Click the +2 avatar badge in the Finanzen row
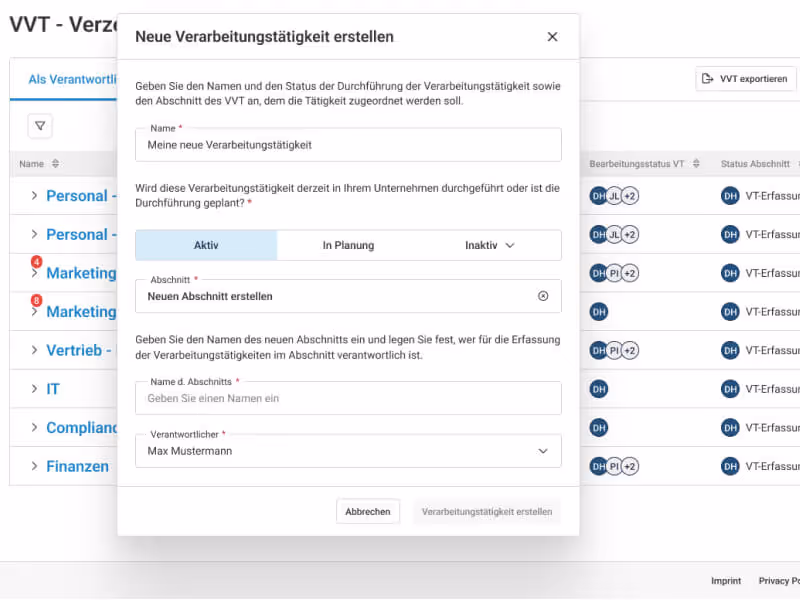Image resolution: width=800 pixels, height=600 pixels. (x=630, y=466)
